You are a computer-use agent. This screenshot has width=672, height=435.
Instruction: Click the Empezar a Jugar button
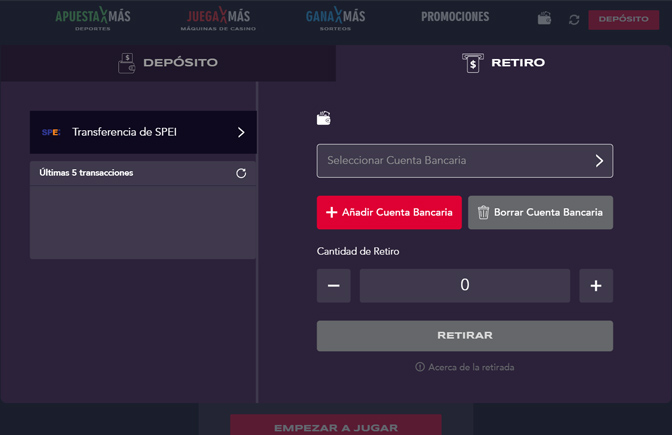[x=336, y=425]
